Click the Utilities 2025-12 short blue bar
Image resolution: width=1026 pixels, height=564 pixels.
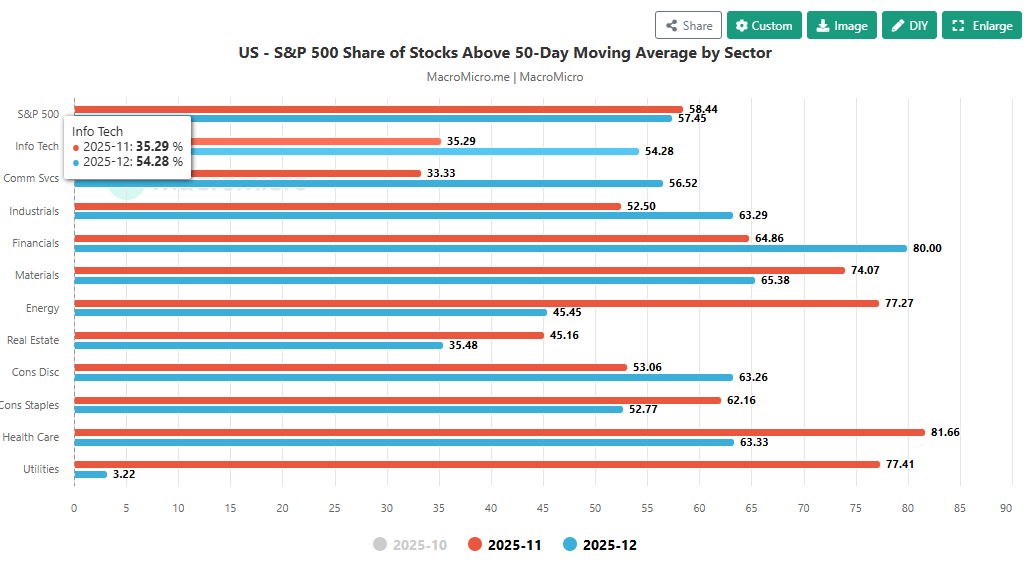click(91, 474)
